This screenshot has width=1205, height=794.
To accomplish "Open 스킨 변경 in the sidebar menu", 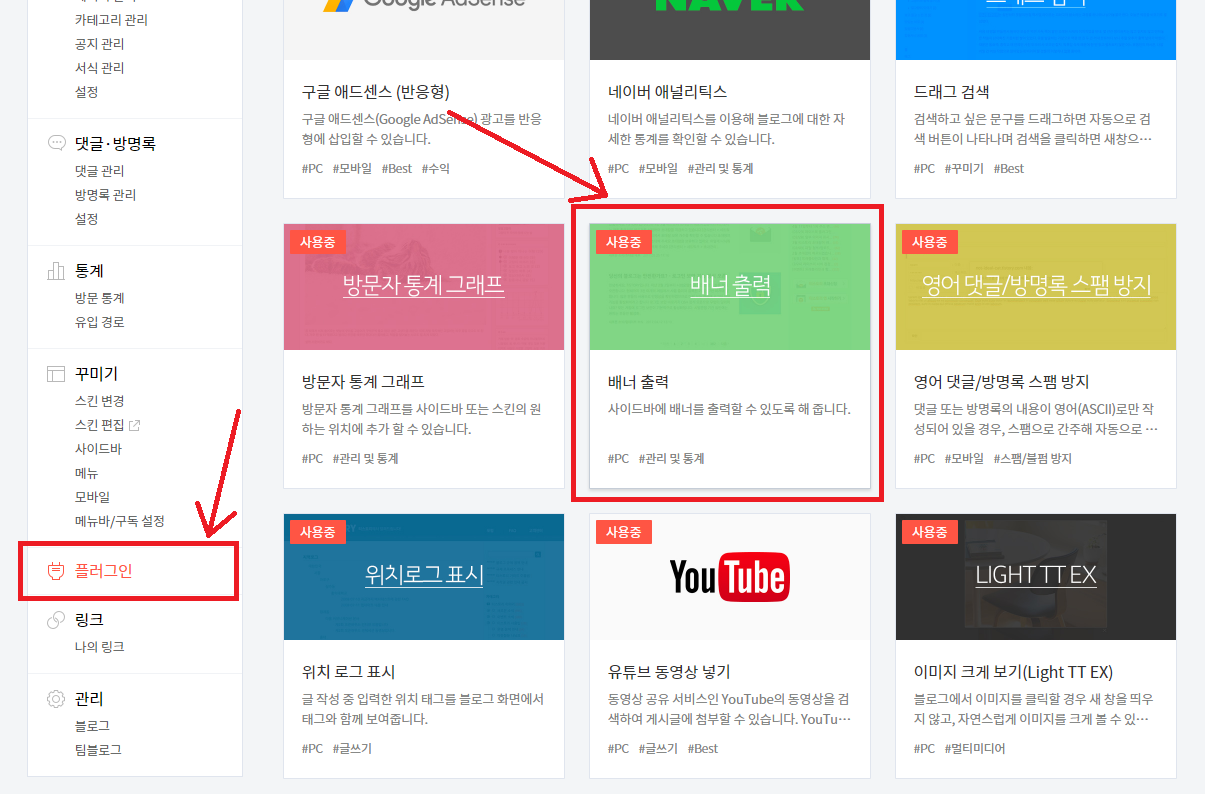I will (x=101, y=400).
